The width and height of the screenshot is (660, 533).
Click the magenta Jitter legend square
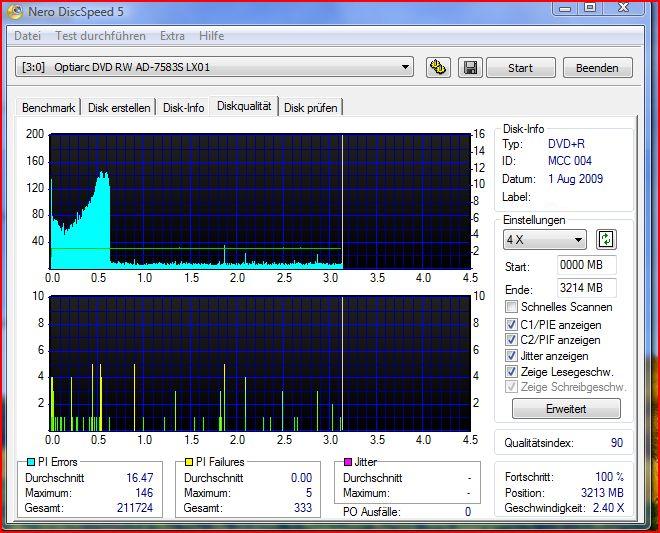[348, 462]
